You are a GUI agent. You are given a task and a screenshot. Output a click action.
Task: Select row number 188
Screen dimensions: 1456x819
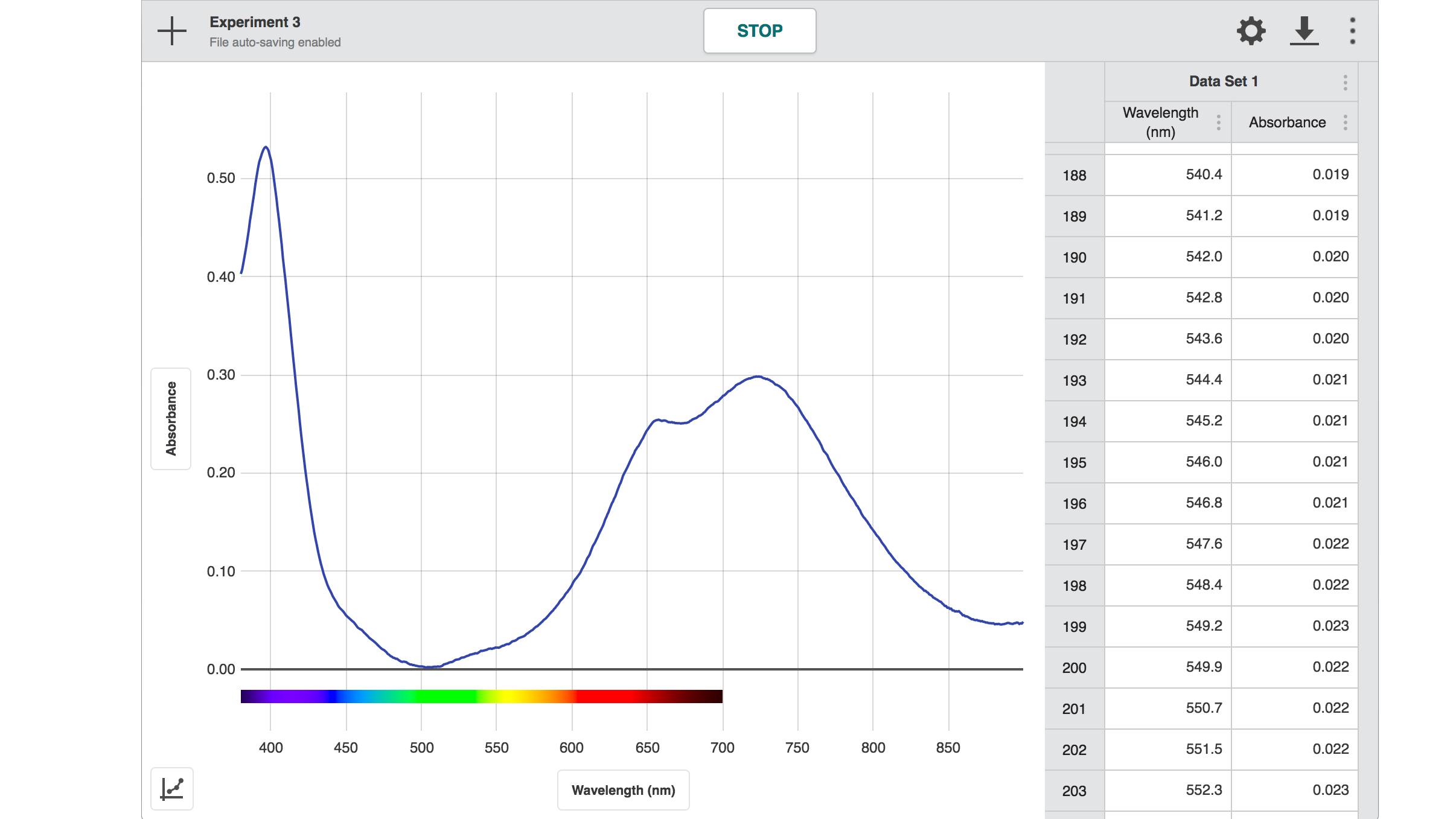click(1074, 175)
